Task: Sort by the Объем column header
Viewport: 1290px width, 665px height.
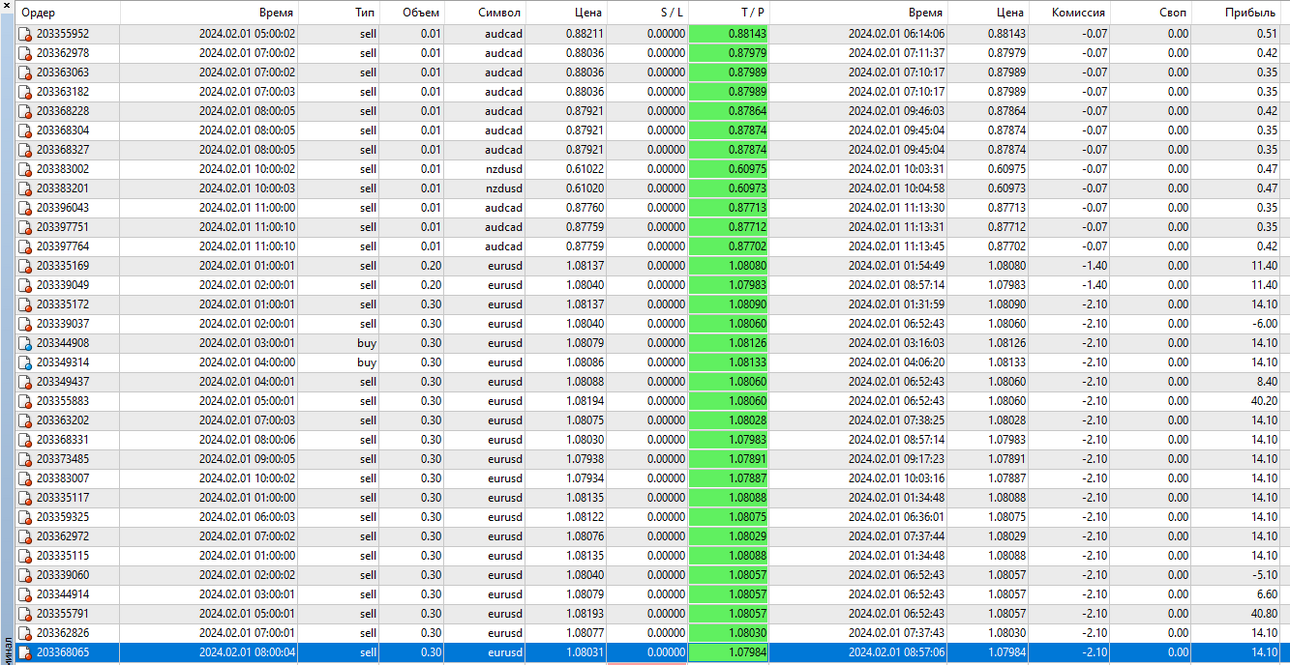Action: 412,13
